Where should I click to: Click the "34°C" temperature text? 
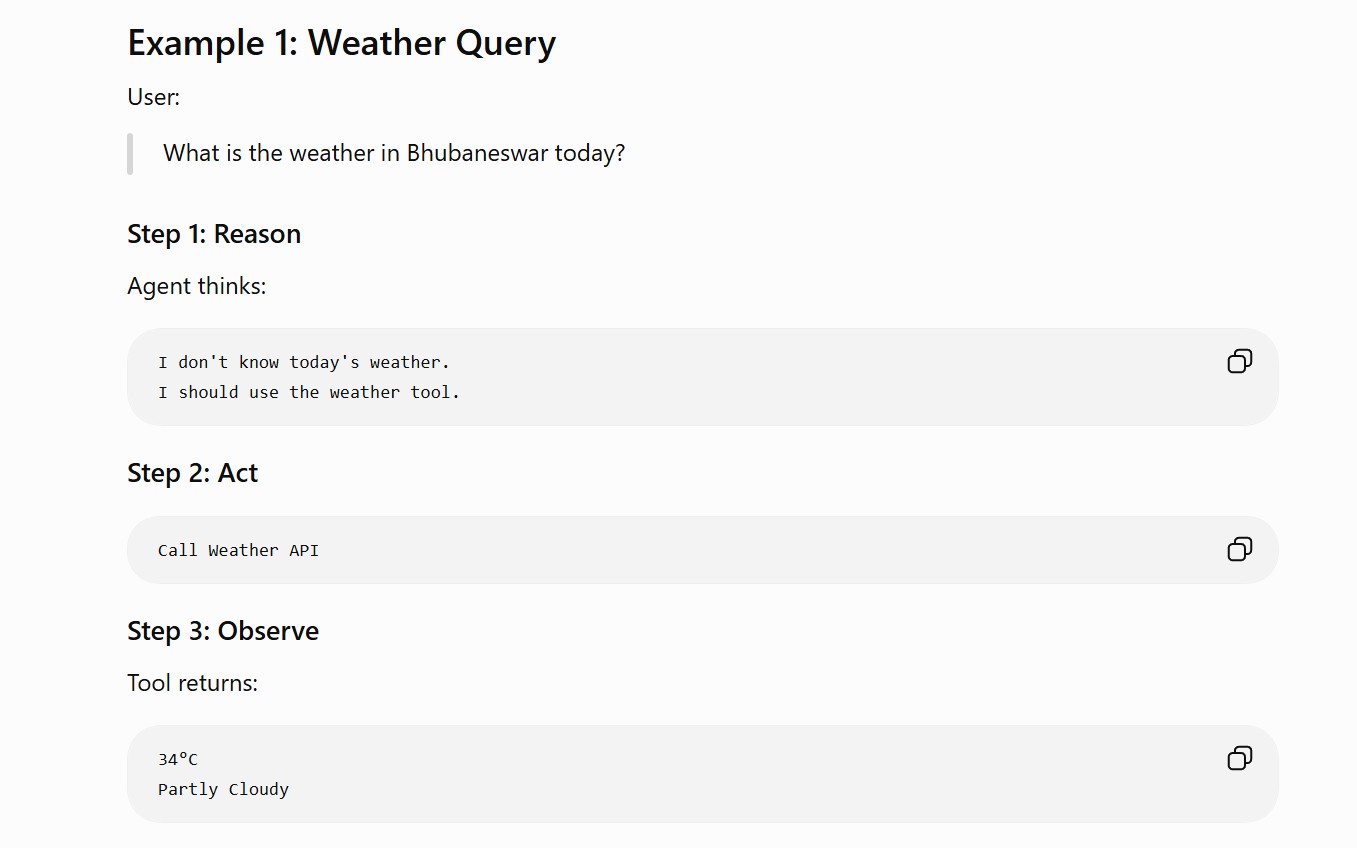coord(178,759)
